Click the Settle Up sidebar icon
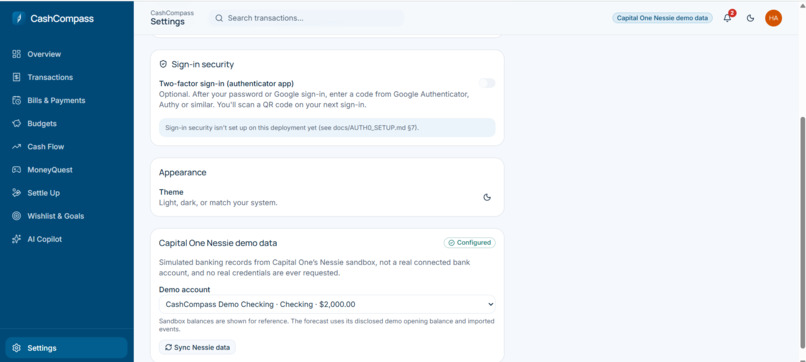This screenshot has height=362, width=806. coord(16,193)
